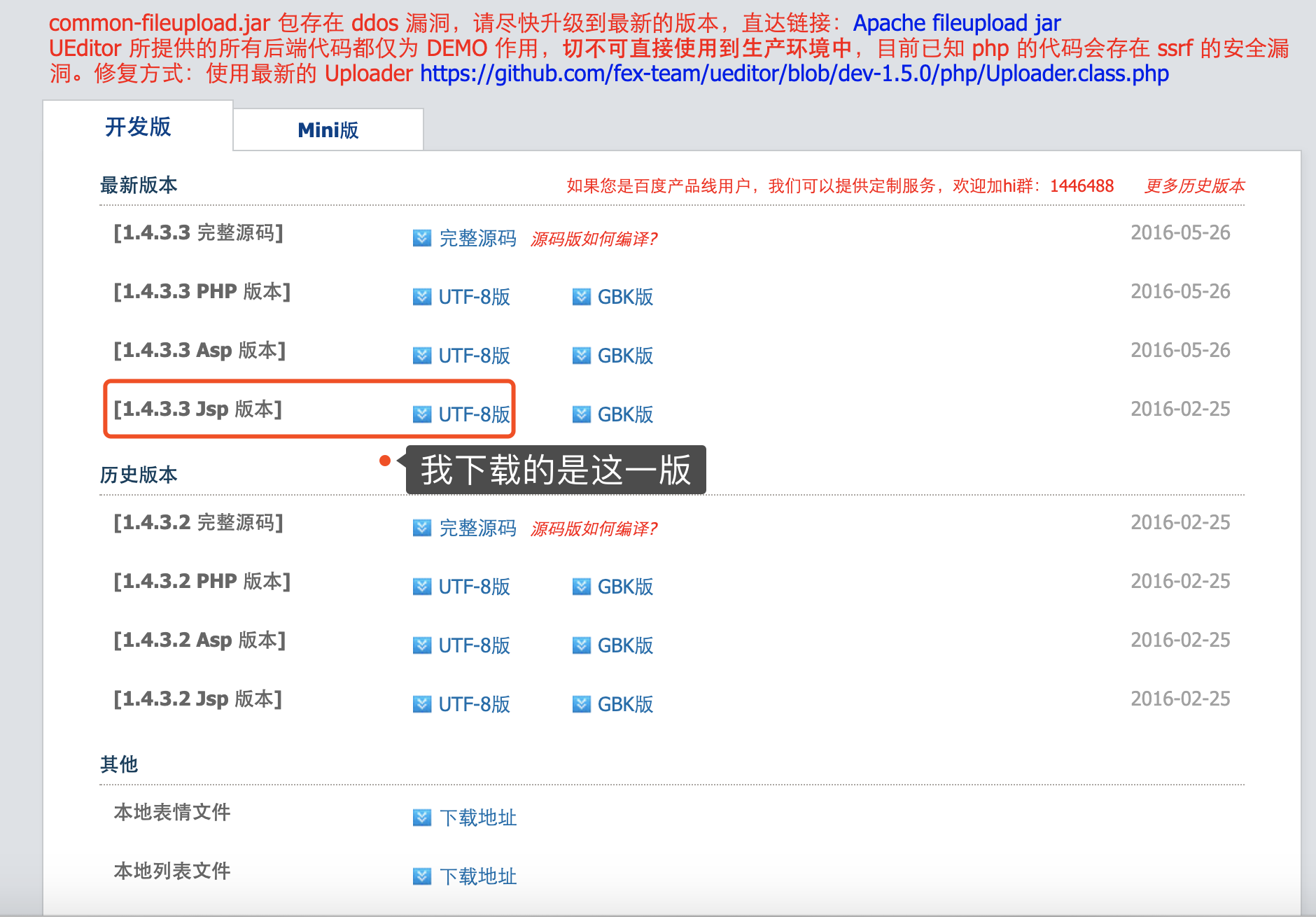Select the [1.4.3.3 Jsp 版本] label

point(198,409)
